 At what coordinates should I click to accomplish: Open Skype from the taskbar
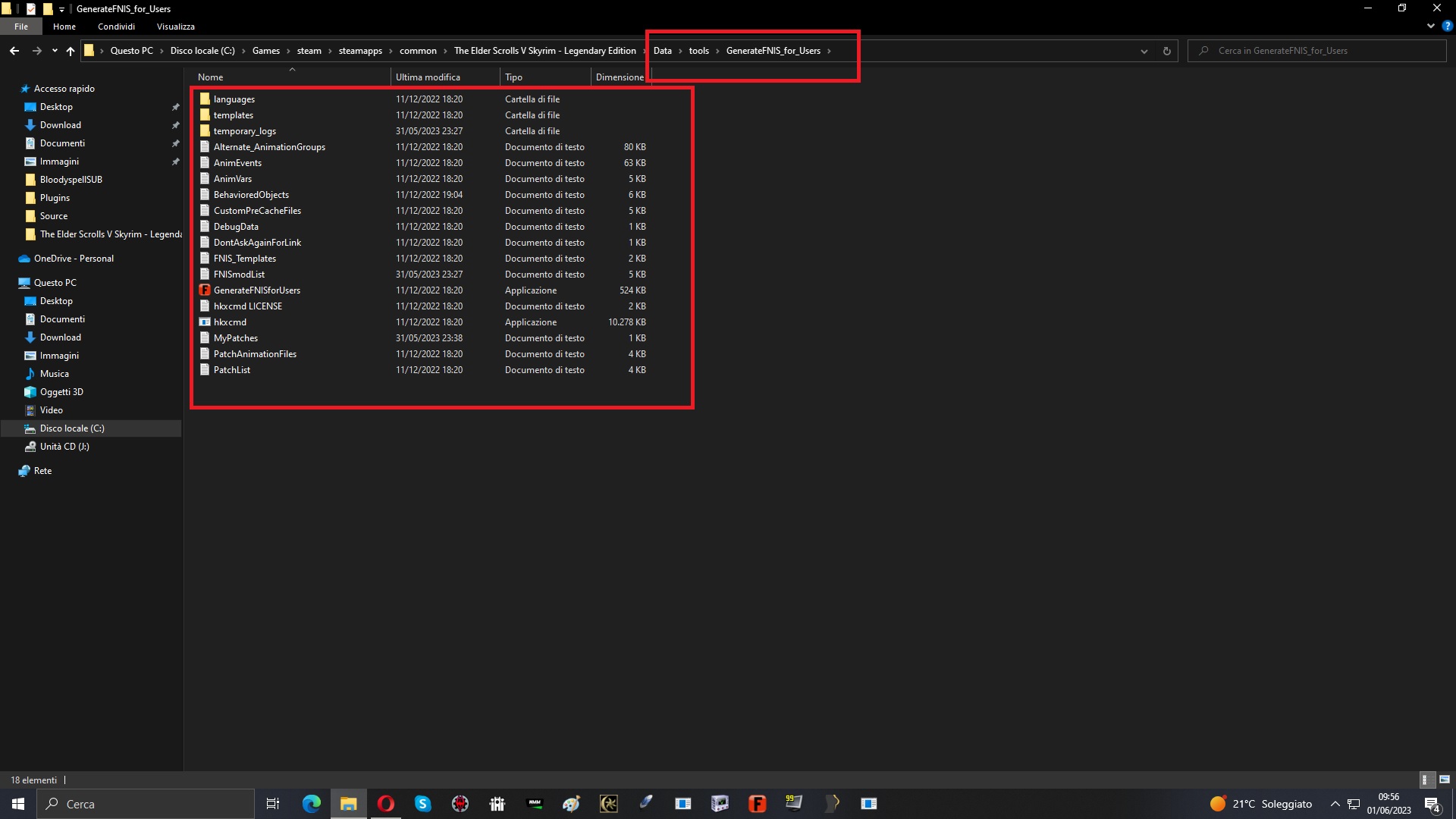[x=422, y=804]
